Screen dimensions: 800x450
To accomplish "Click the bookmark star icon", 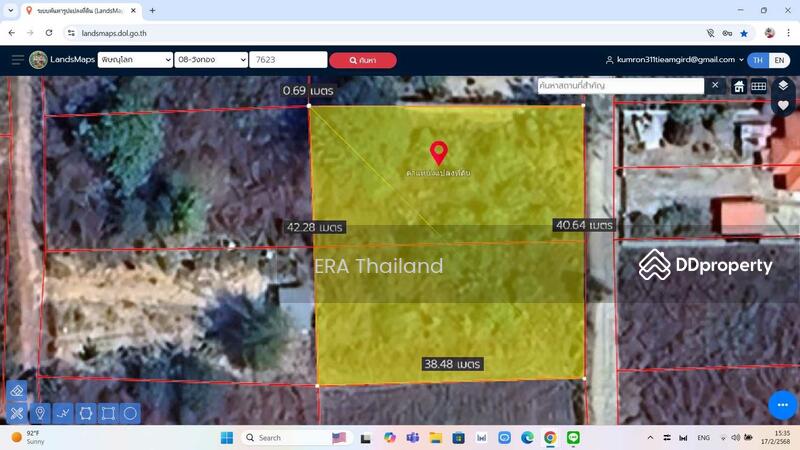I will [744, 33].
